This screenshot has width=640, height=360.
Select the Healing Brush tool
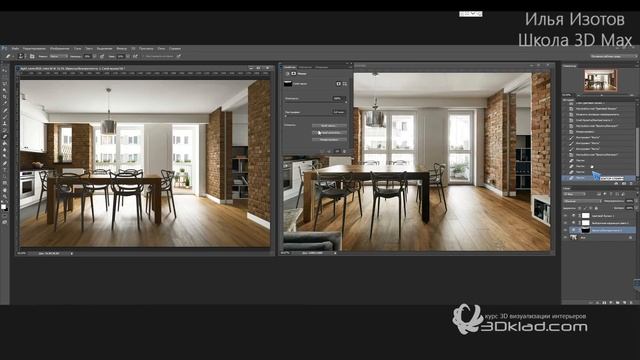coord(6,110)
